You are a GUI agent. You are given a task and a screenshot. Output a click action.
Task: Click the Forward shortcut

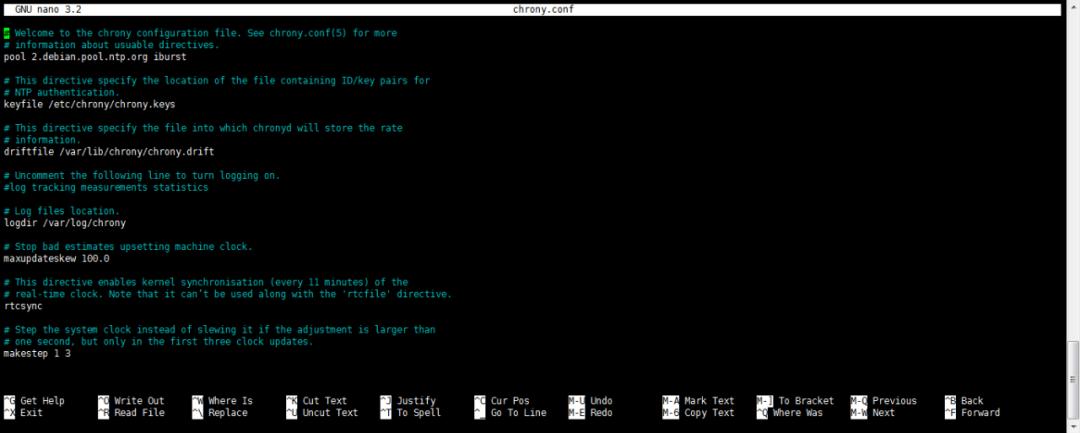click(973, 412)
